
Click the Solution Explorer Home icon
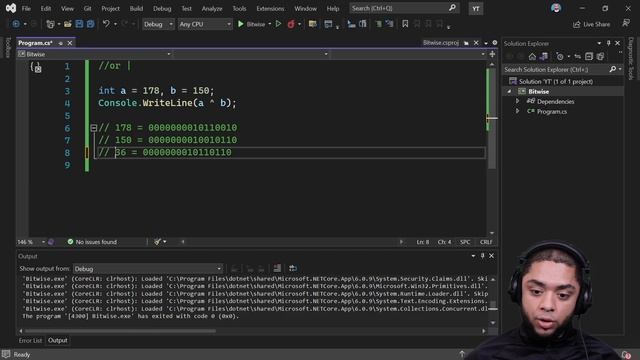tap(532, 56)
